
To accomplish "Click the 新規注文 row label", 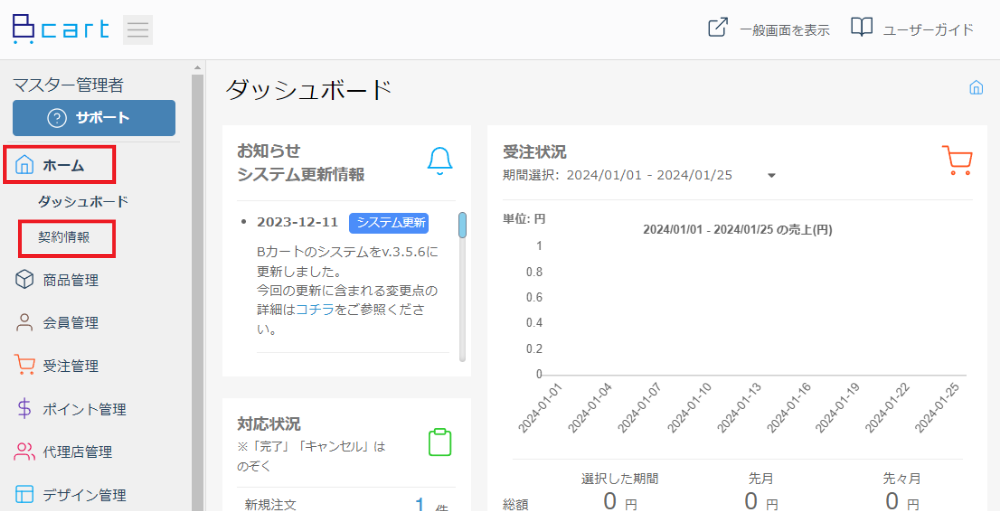I will pyautogui.click(x=271, y=505).
